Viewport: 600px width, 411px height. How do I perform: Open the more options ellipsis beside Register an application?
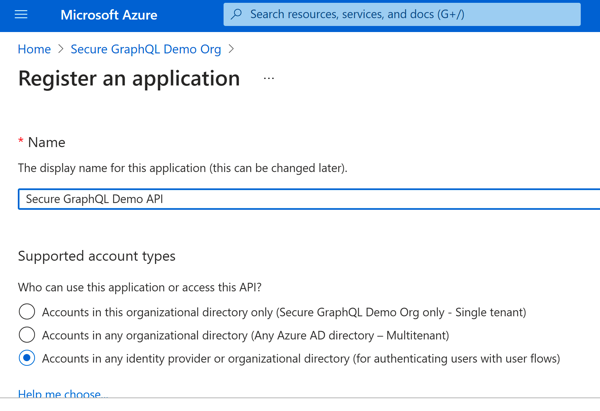(269, 78)
